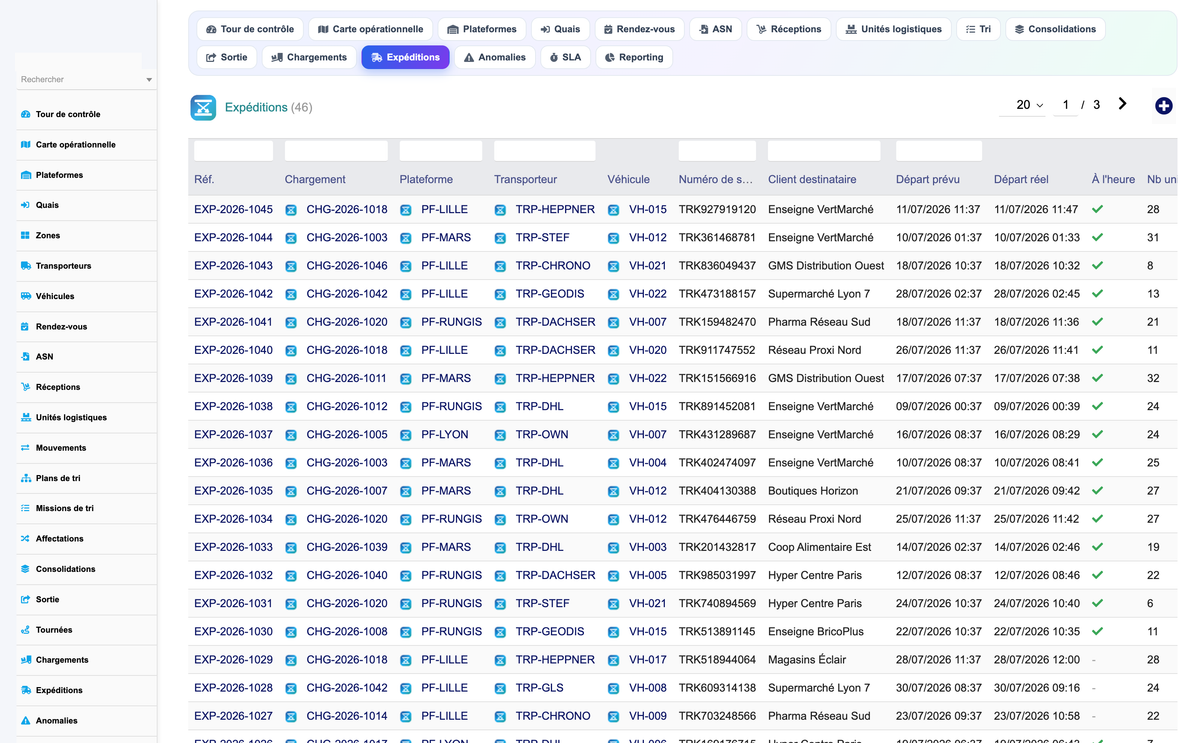Click sidebar Plans de tri icon
Screen dimensions: 1200x743
(25, 478)
